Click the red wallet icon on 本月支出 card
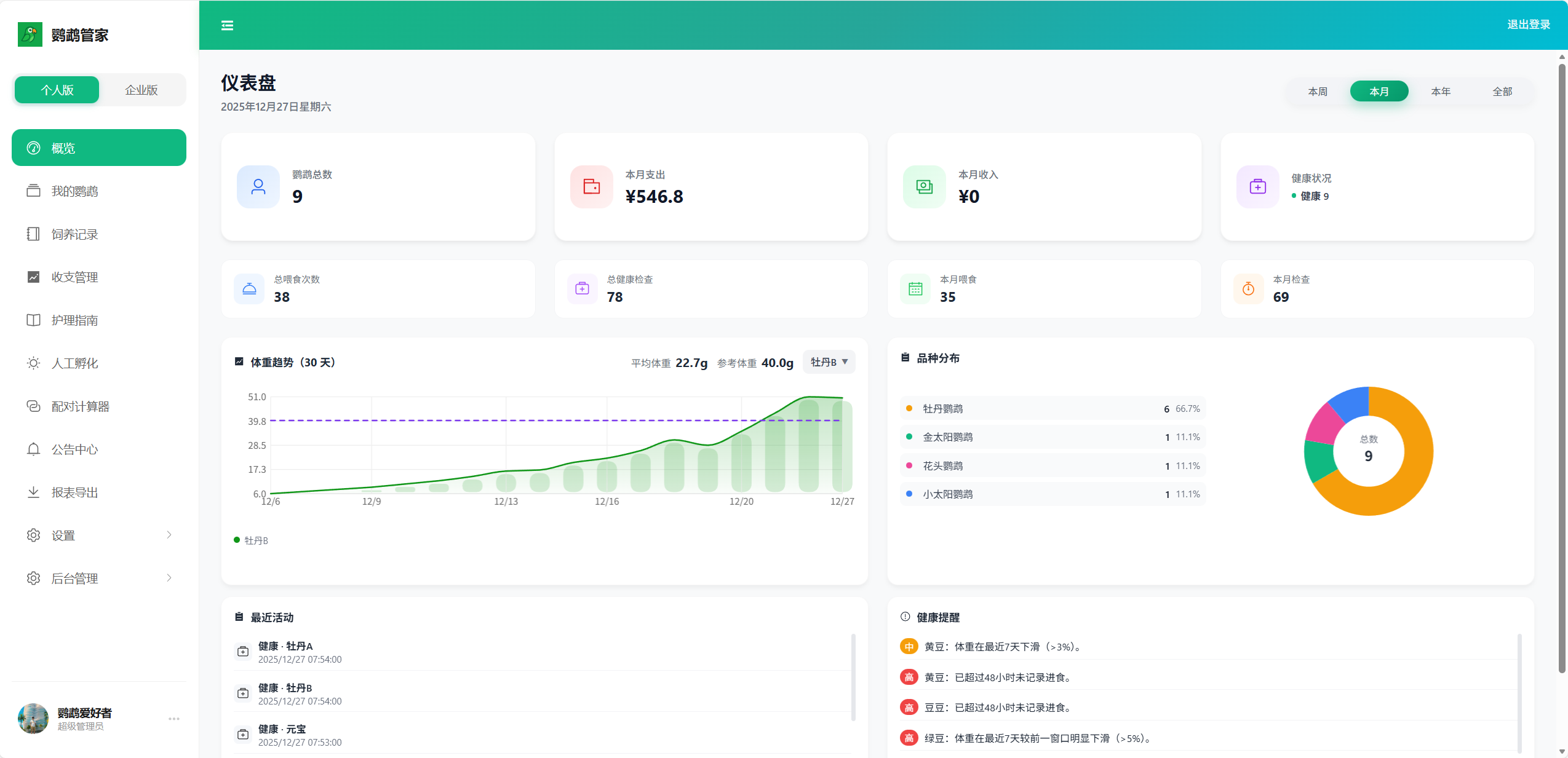This screenshot has height=758, width=1568. coord(591,187)
